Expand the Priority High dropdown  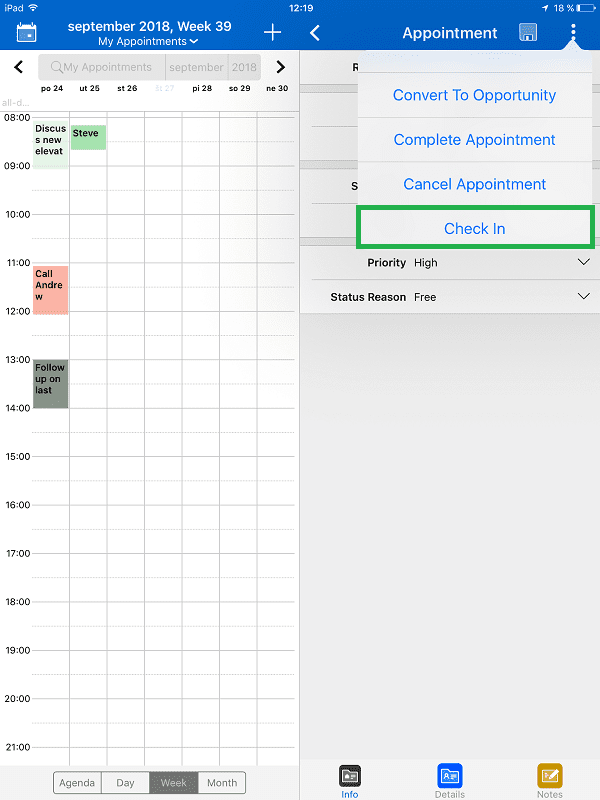pos(584,262)
